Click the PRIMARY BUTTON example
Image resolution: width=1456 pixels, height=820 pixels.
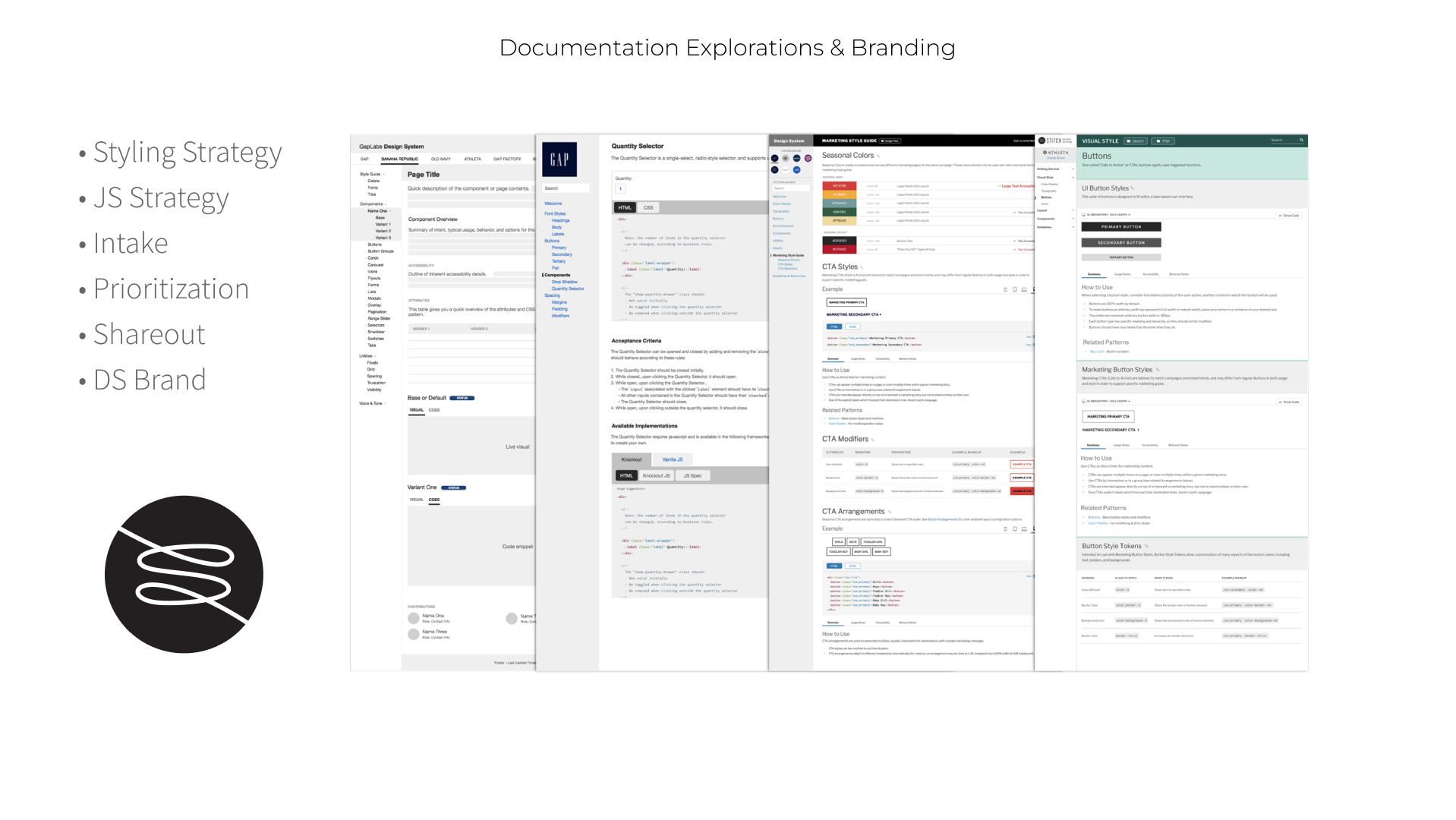pos(1121,227)
